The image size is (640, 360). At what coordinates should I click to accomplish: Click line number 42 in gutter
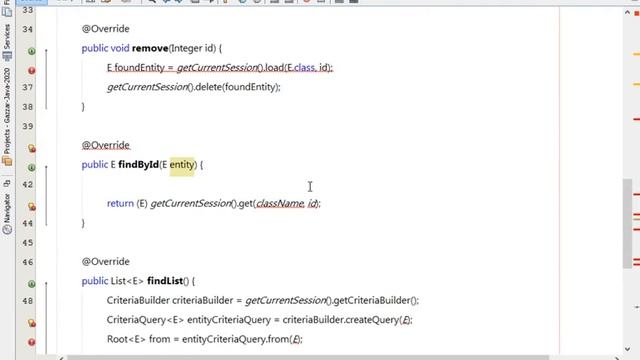tap(27, 184)
